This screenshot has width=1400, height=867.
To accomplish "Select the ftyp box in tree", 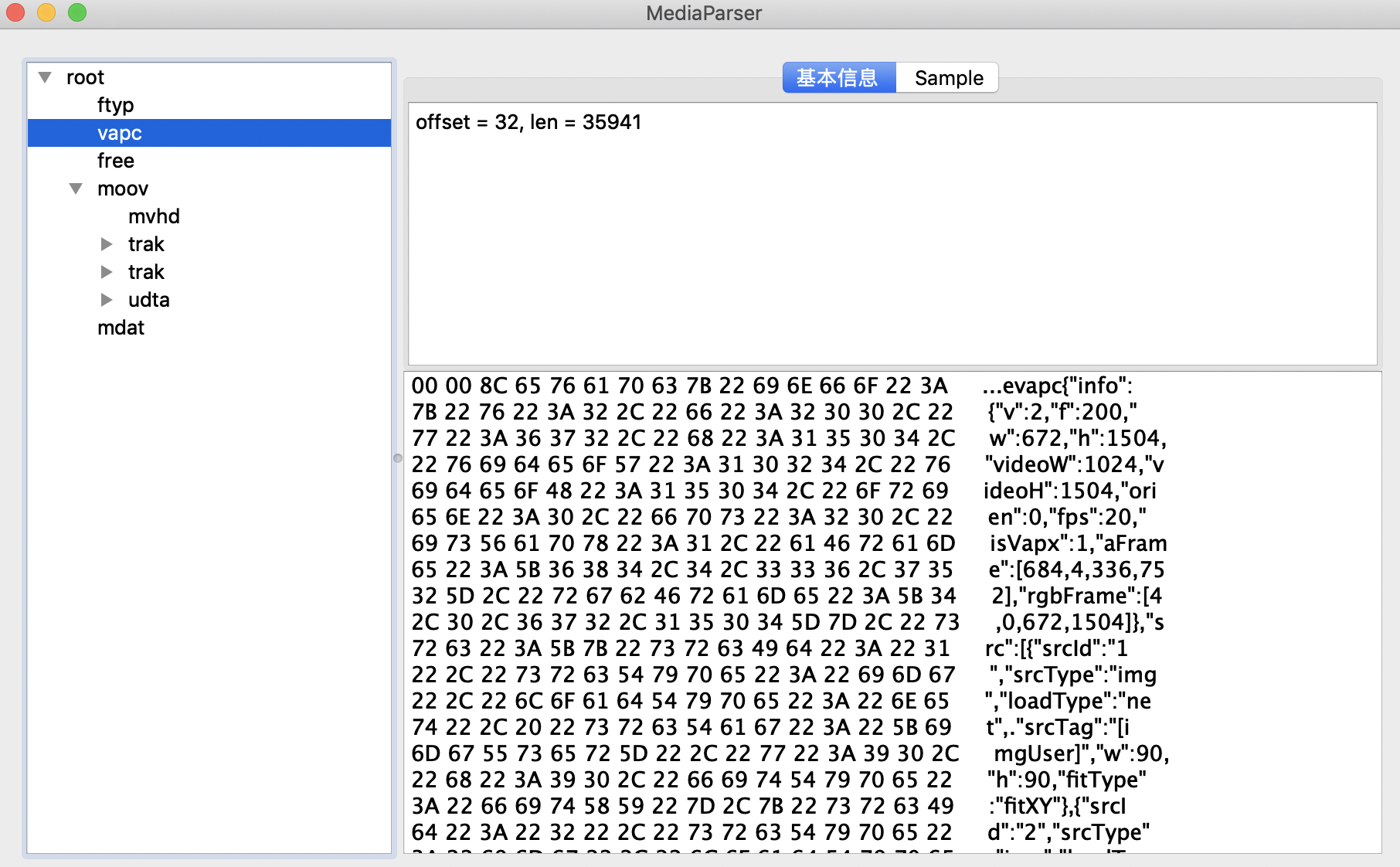I will [x=116, y=105].
